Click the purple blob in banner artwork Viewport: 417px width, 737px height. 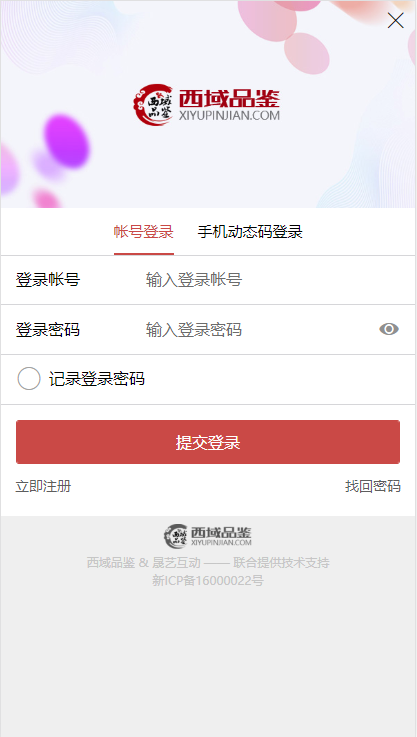(67, 140)
